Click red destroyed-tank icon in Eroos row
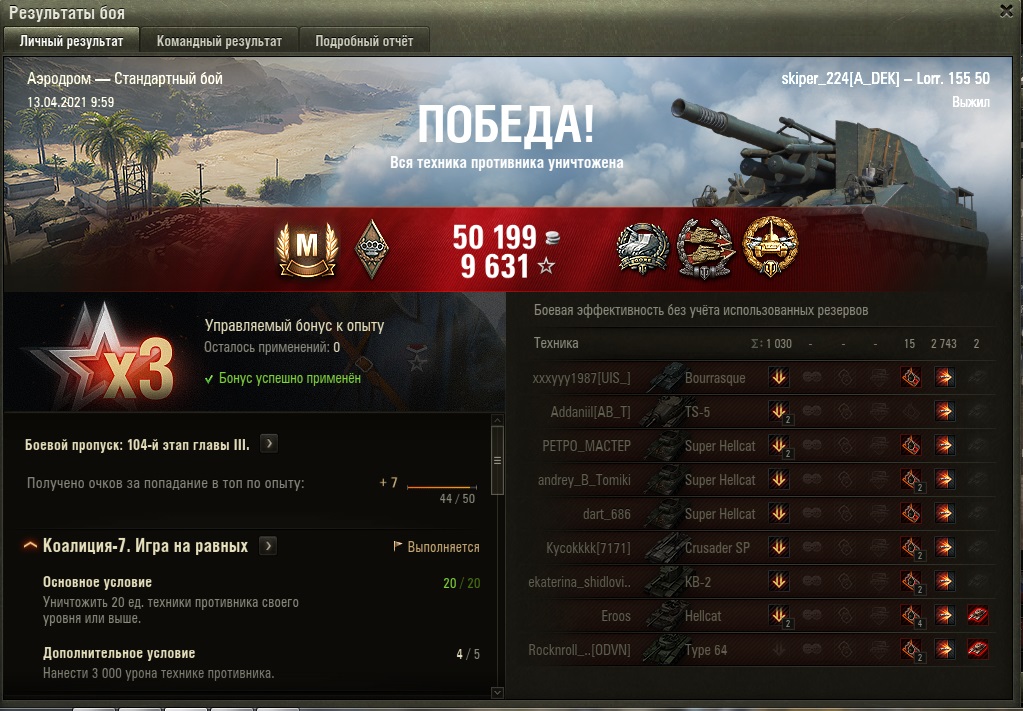 tap(977, 615)
